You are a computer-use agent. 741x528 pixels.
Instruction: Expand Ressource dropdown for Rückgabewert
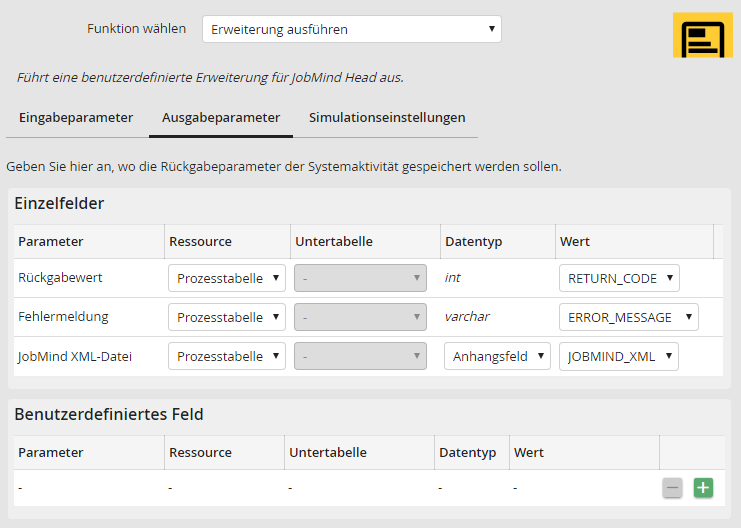(x=227, y=278)
